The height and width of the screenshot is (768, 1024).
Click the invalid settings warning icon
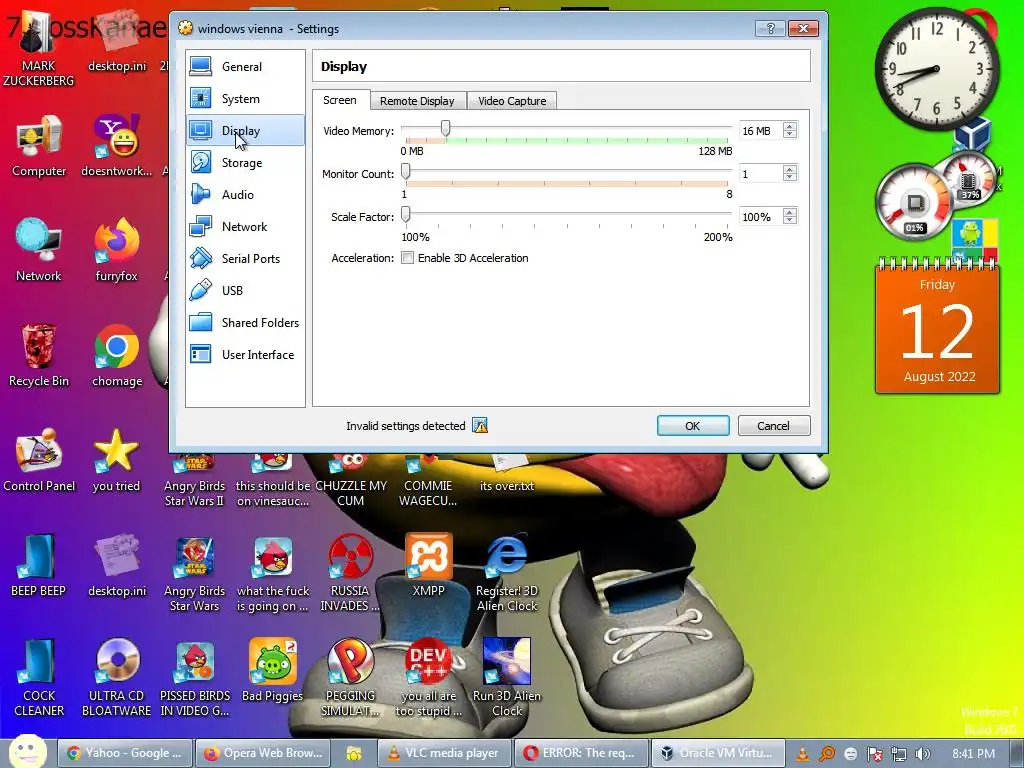click(480, 426)
